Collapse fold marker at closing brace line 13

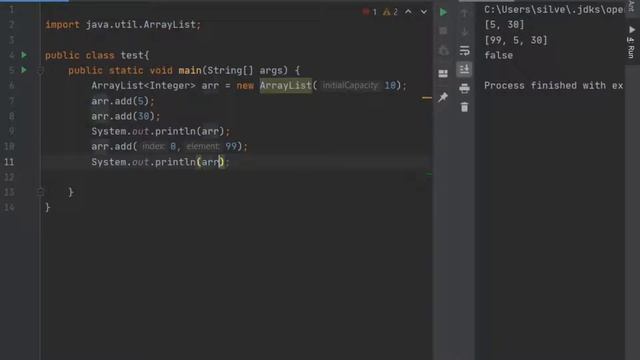pos(40,192)
